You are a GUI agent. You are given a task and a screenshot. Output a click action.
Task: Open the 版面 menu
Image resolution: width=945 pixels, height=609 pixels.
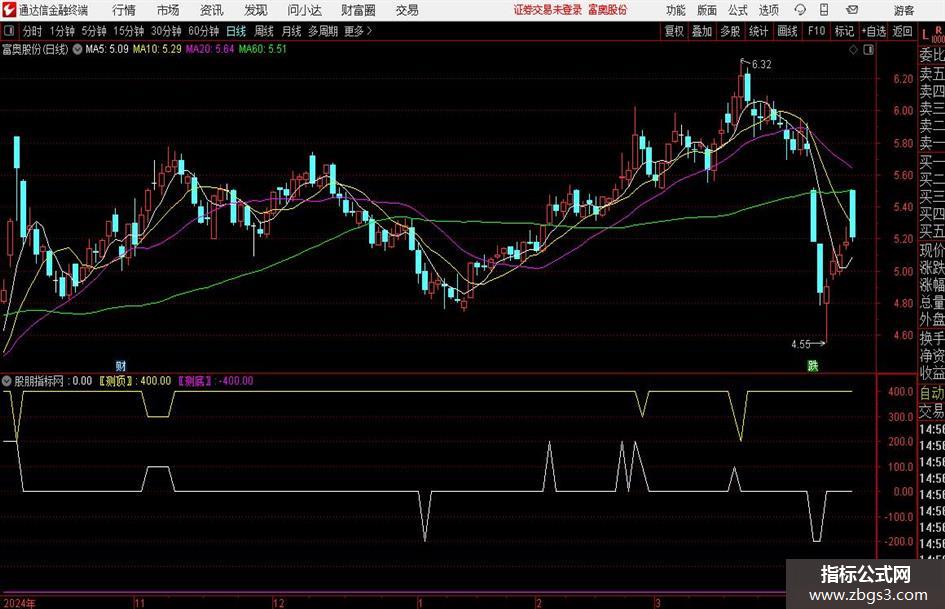pos(707,10)
